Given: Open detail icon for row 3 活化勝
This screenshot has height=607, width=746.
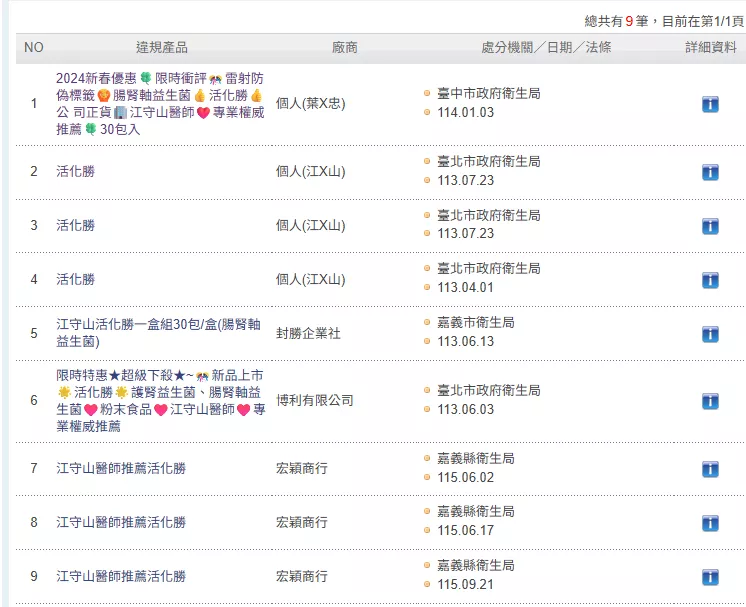Looking at the screenshot, I should tap(710, 226).
